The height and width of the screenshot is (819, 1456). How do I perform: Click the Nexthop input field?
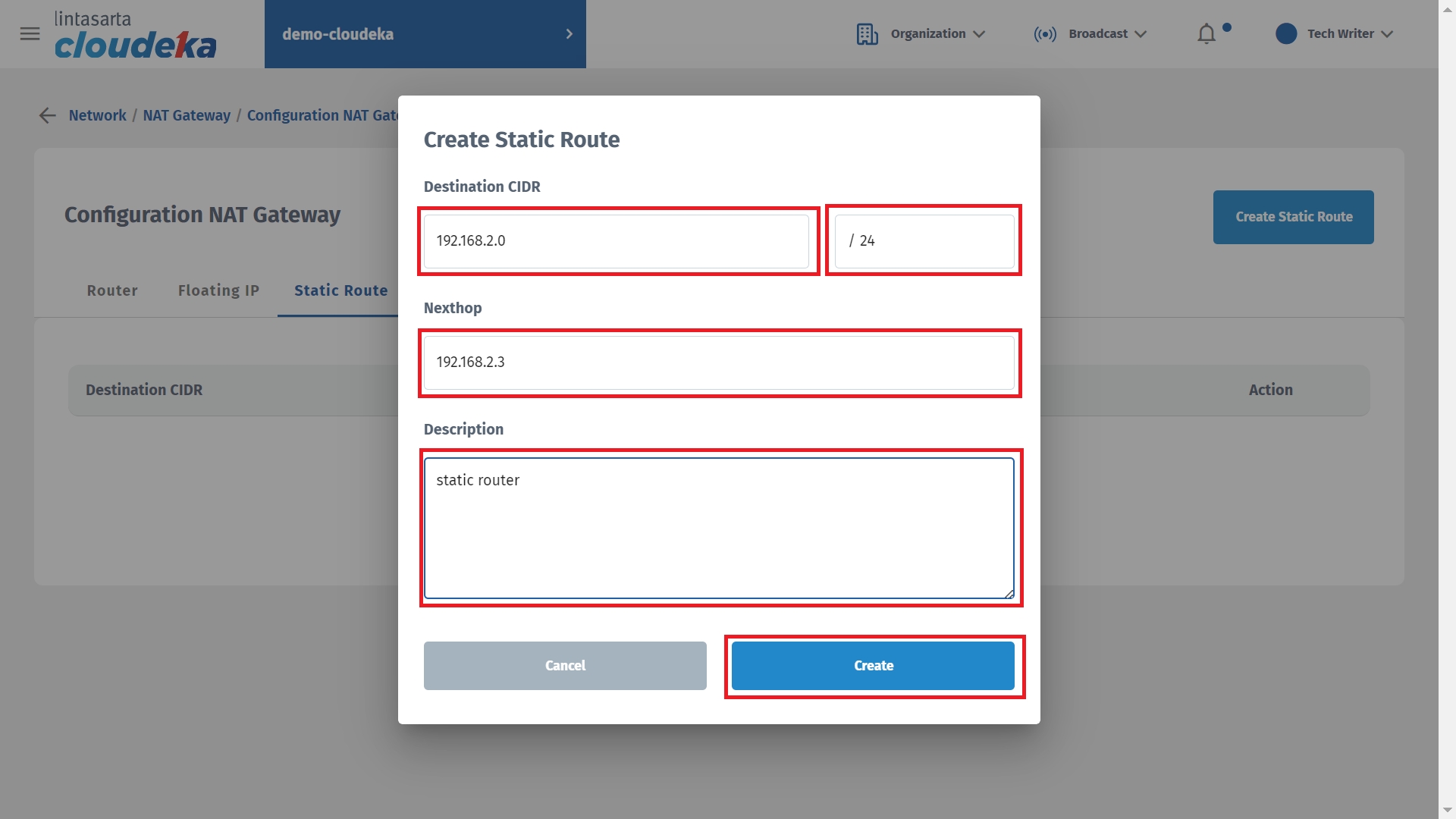(718, 362)
